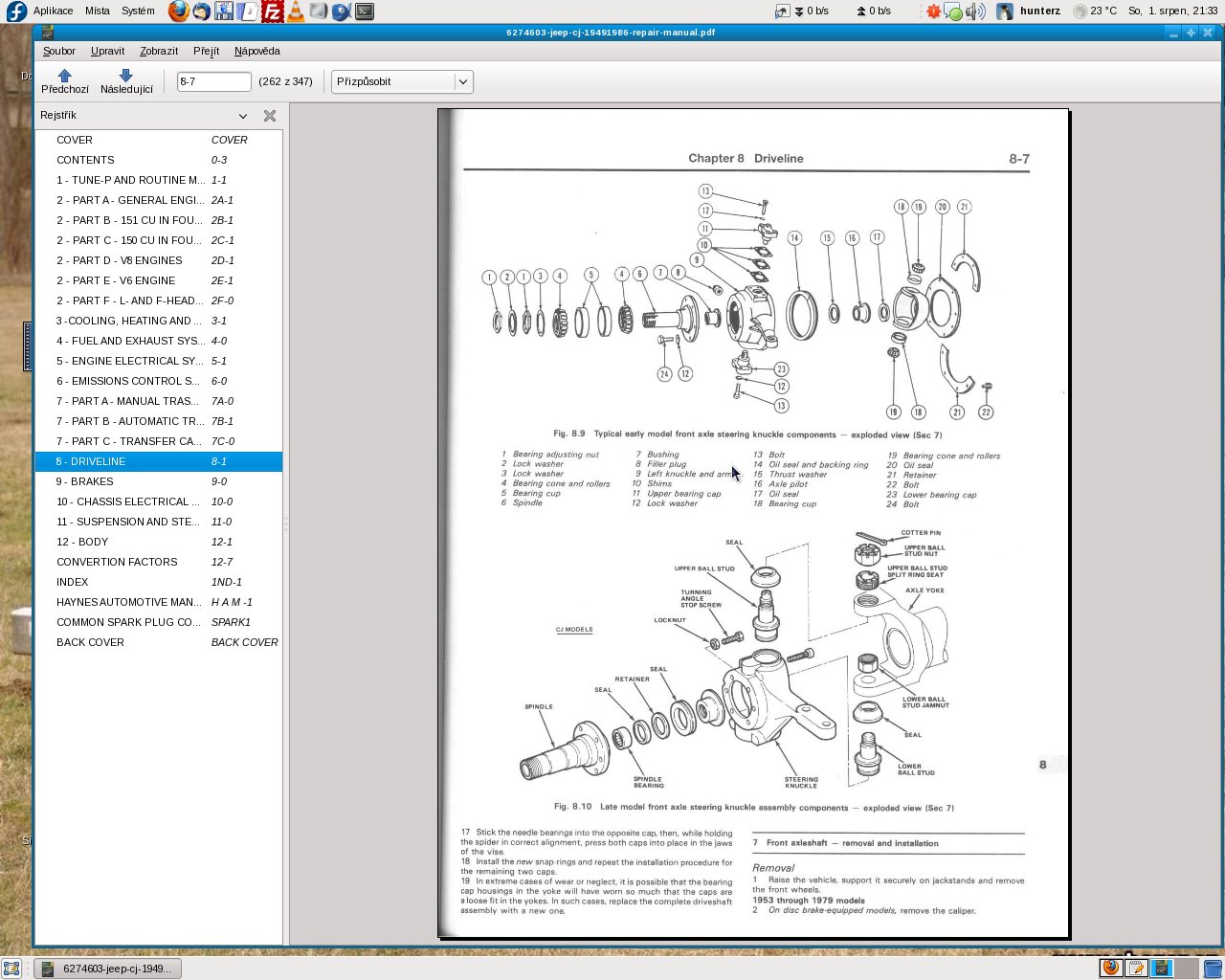Select CONVERTION FACTORS entry
Screen dimensions: 1225x980
159,562
